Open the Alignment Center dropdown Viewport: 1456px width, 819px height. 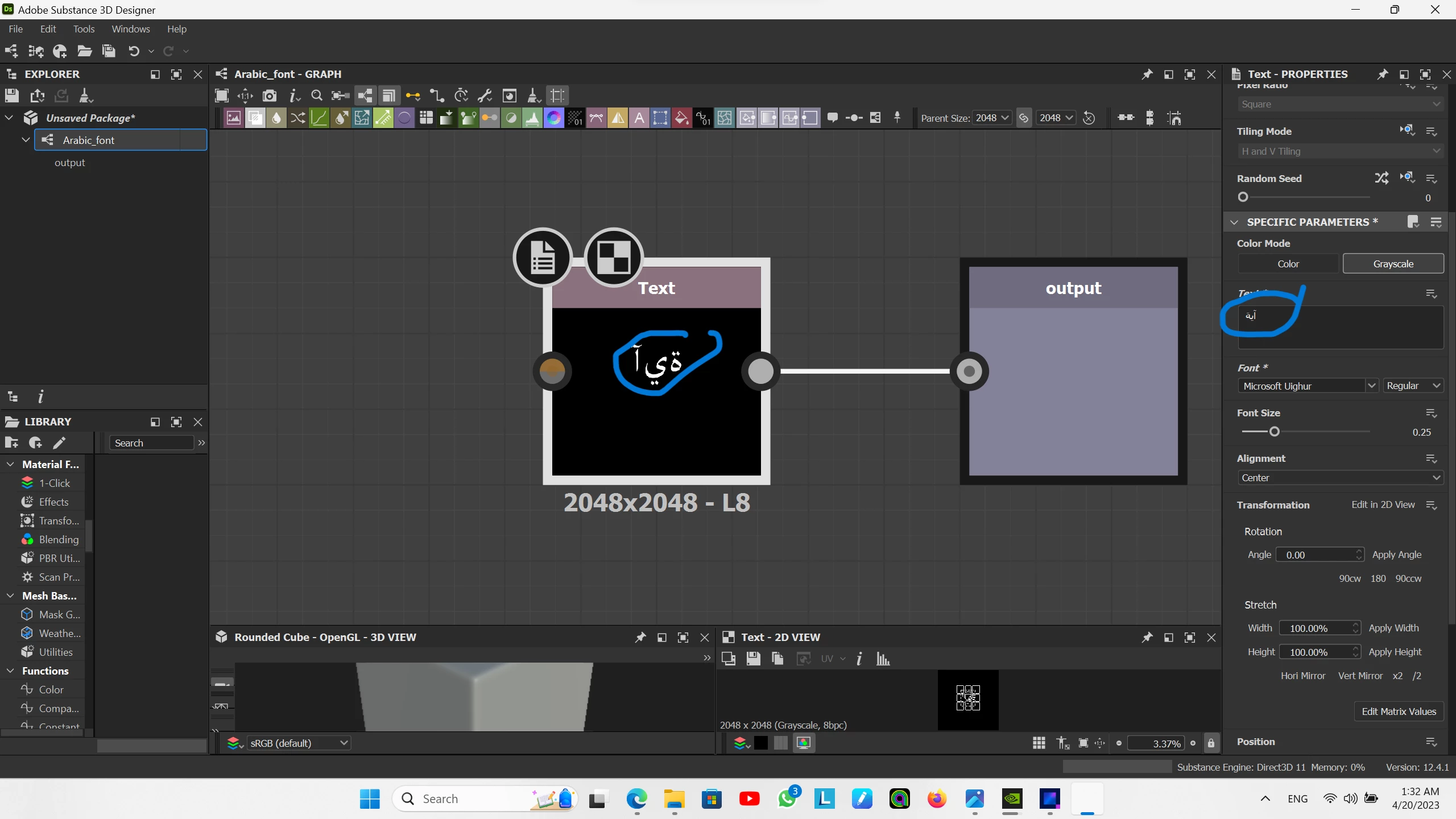click(x=1340, y=478)
